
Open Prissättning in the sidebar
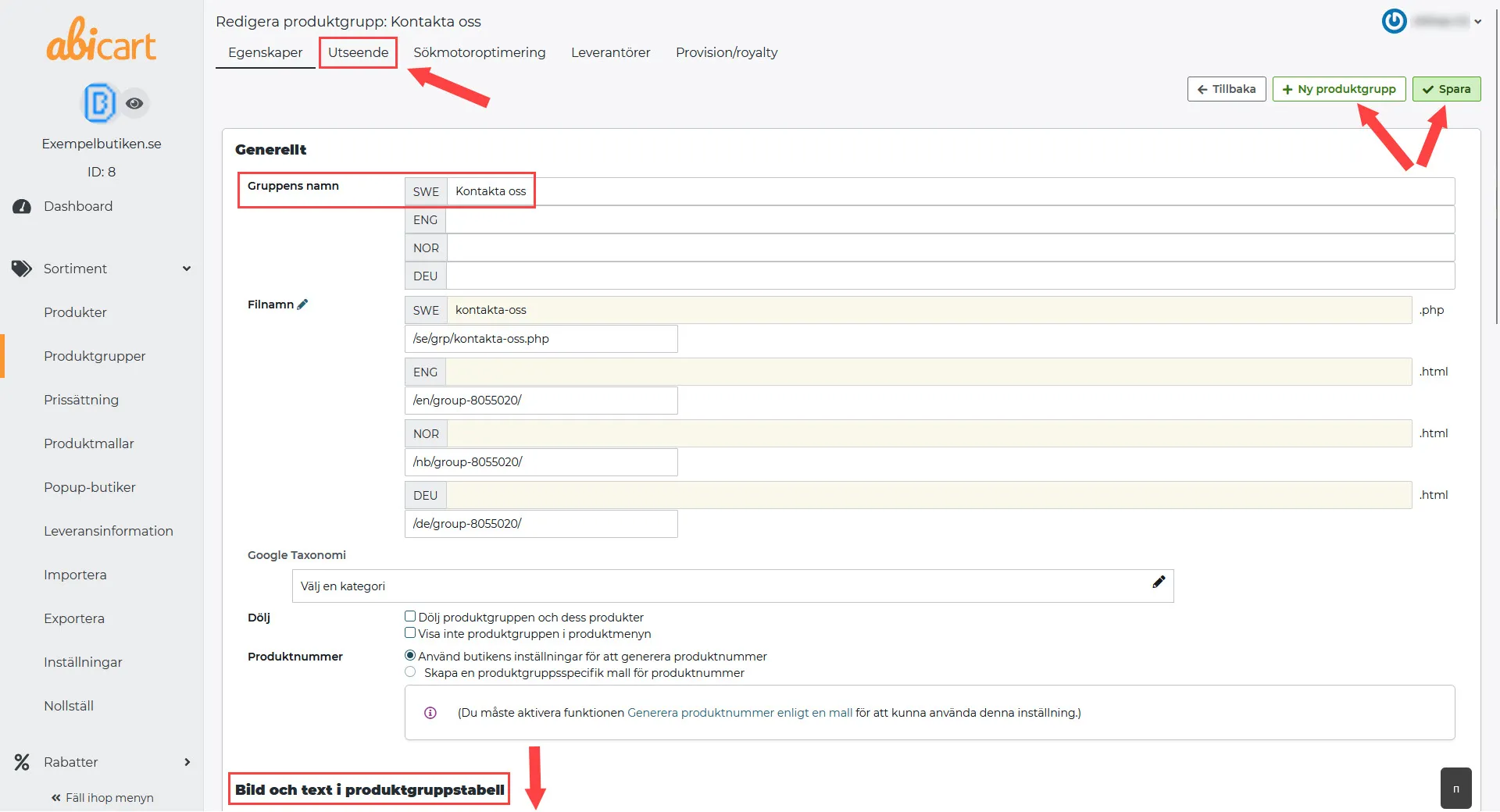coord(81,400)
